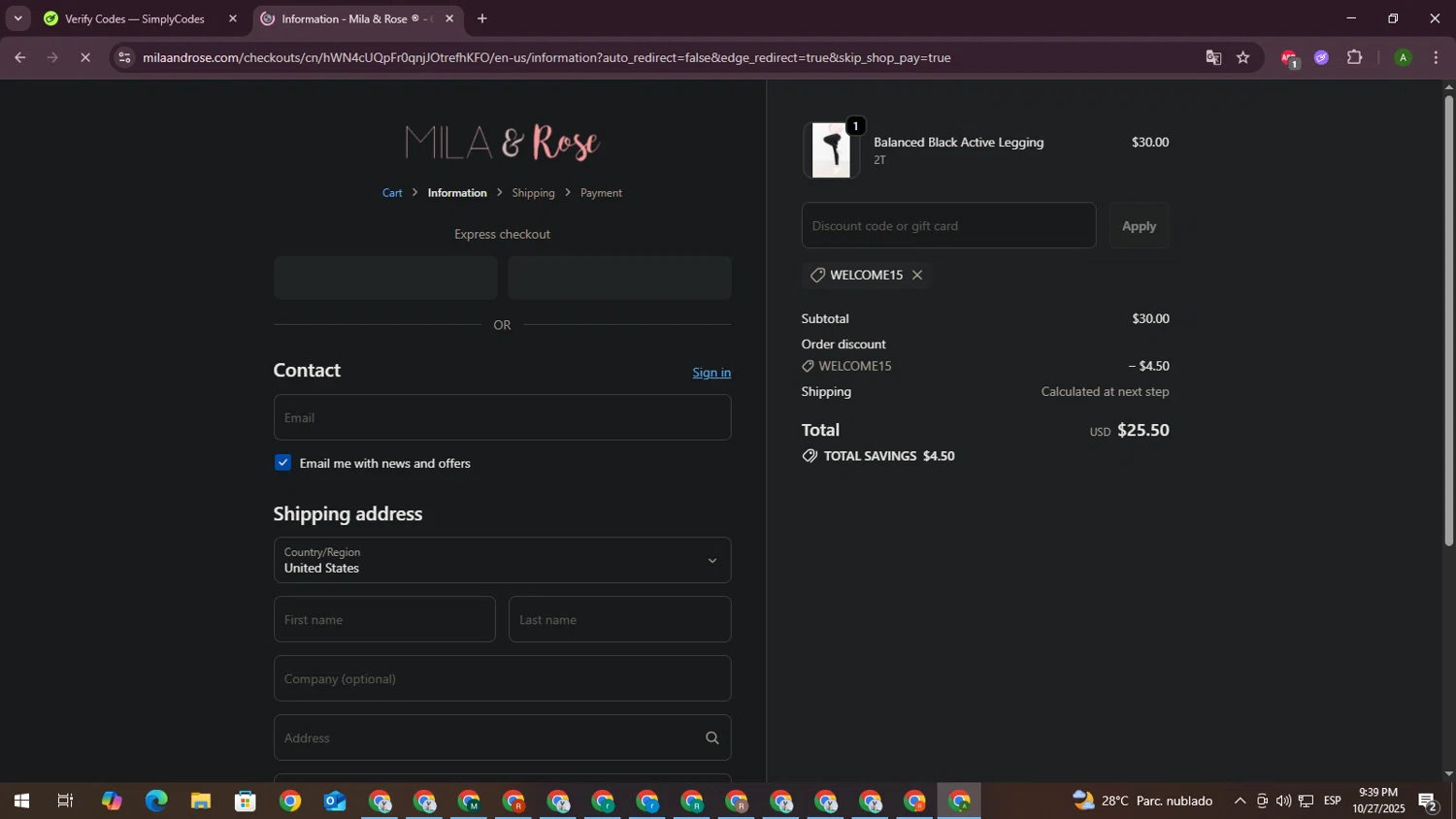Bookmark this page with the star
The width and height of the screenshot is (1456, 819).
pos(1243,57)
